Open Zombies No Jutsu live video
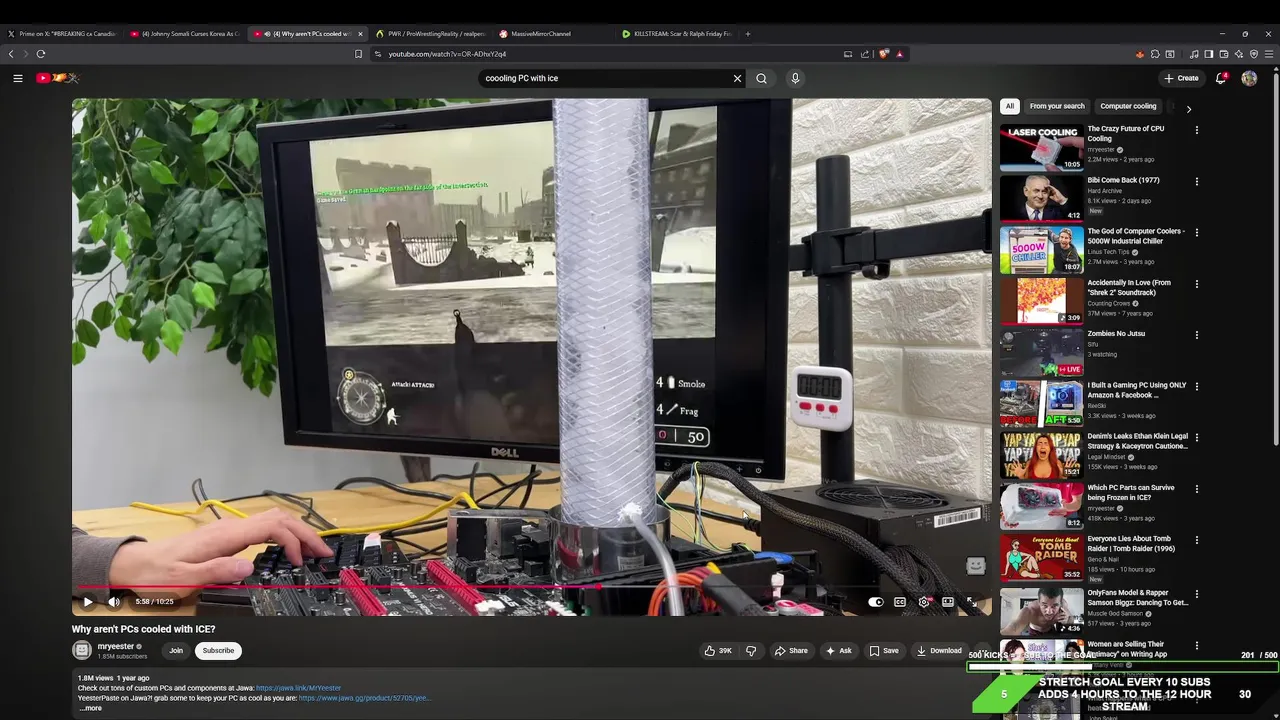 pyautogui.click(x=1042, y=352)
